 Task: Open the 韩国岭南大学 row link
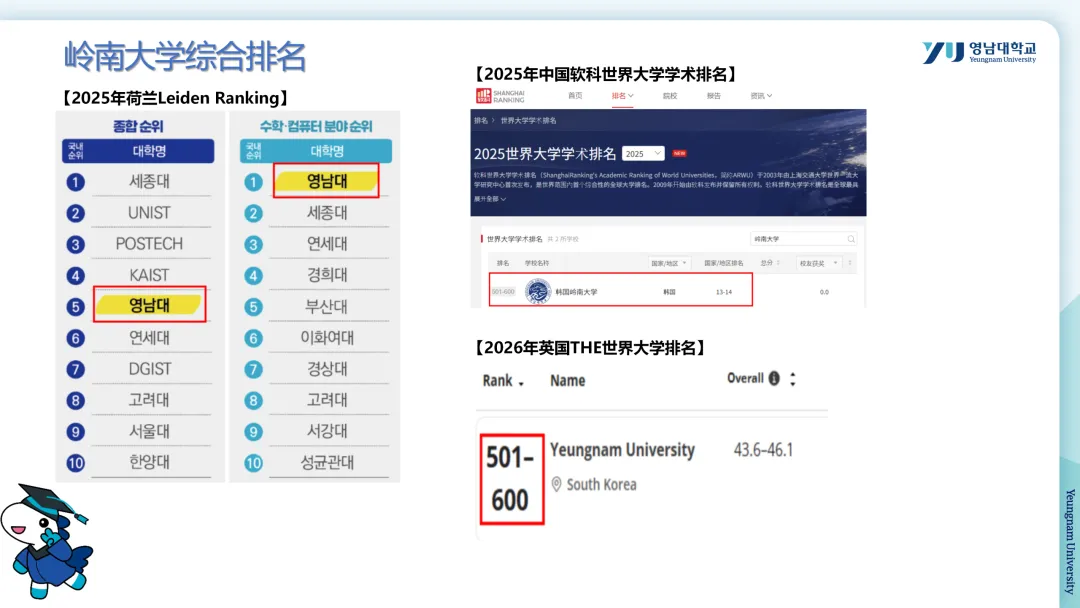577,292
